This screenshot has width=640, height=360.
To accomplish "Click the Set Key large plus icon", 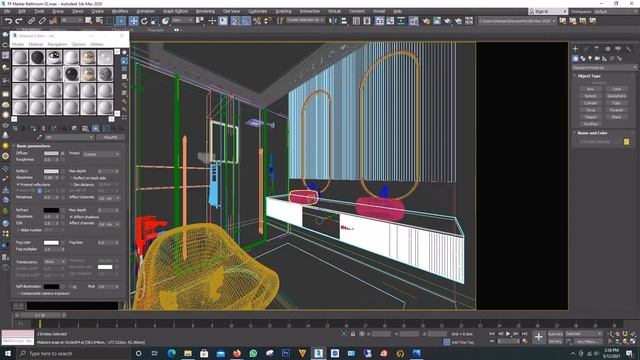I will [x=539, y=337].
